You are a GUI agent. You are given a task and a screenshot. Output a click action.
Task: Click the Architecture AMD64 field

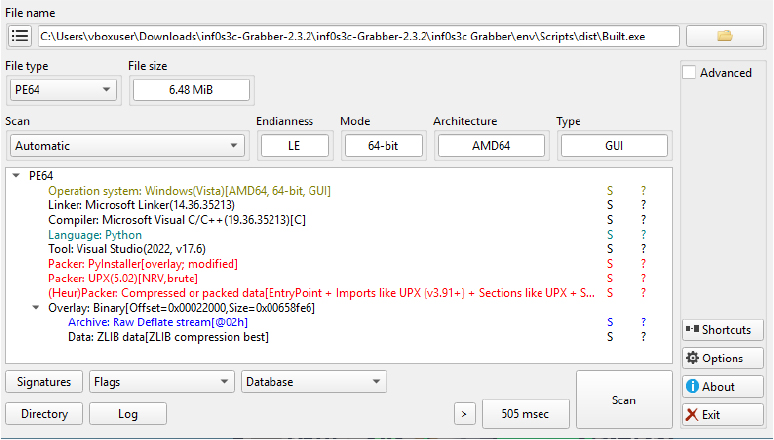click(491, 146)
